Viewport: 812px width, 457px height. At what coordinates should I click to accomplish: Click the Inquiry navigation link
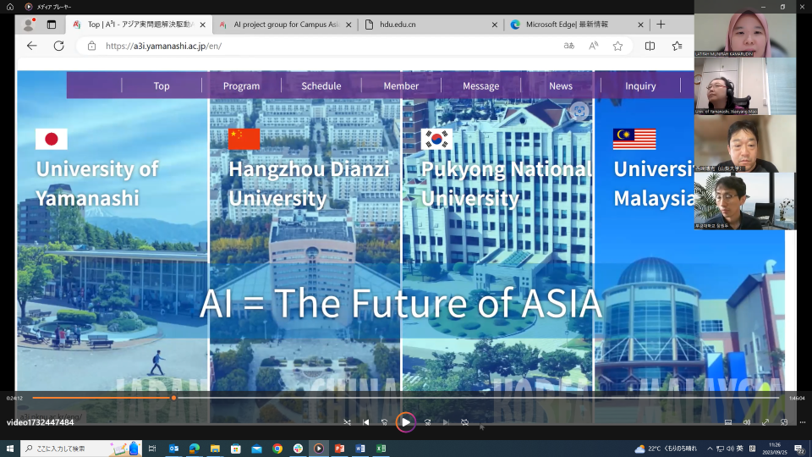pyautogui.click(x=640, y=86)
